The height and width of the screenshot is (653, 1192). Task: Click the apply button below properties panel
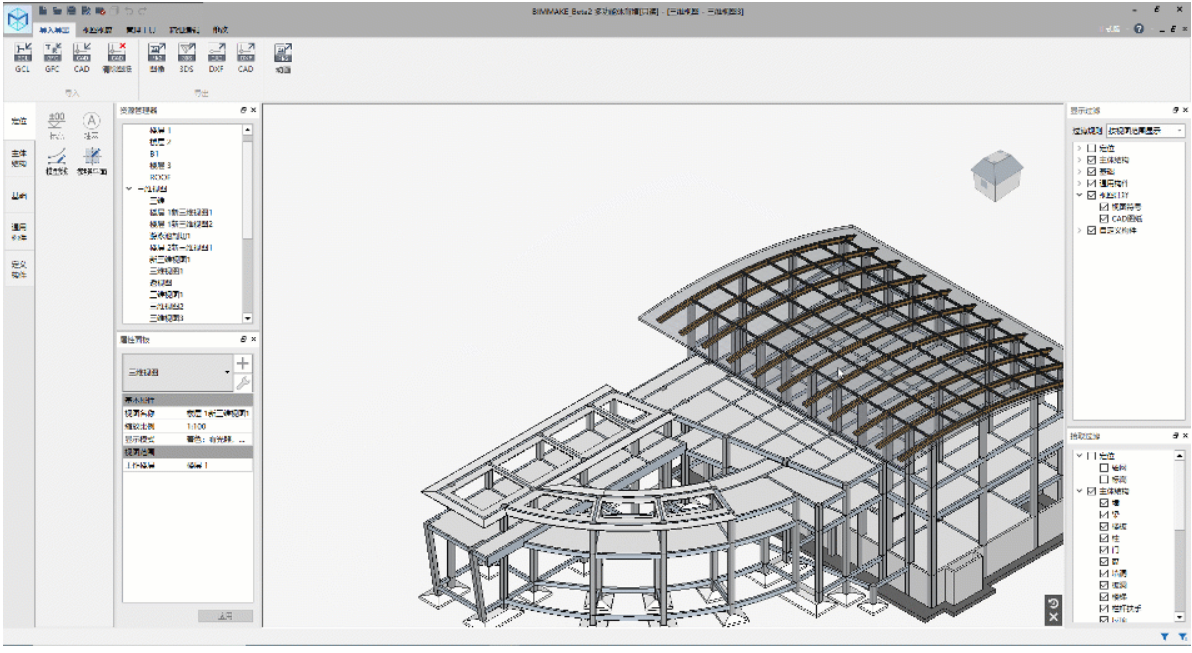tap(225, 616)
